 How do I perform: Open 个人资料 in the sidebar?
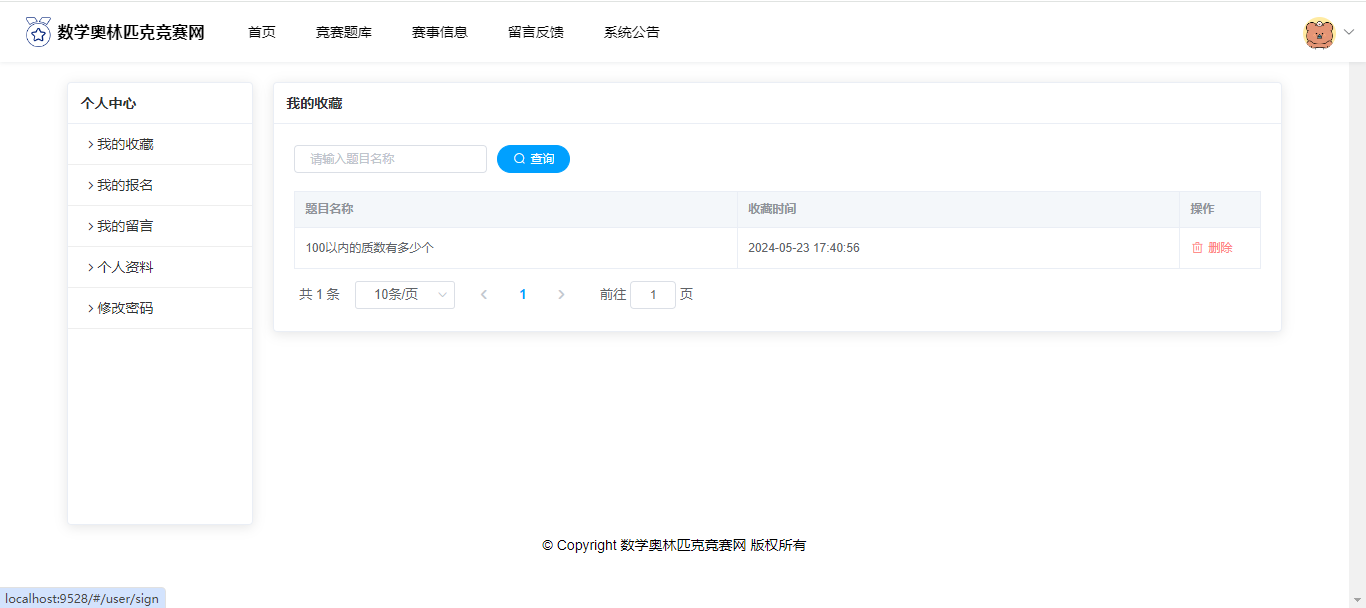coord(125,267)
